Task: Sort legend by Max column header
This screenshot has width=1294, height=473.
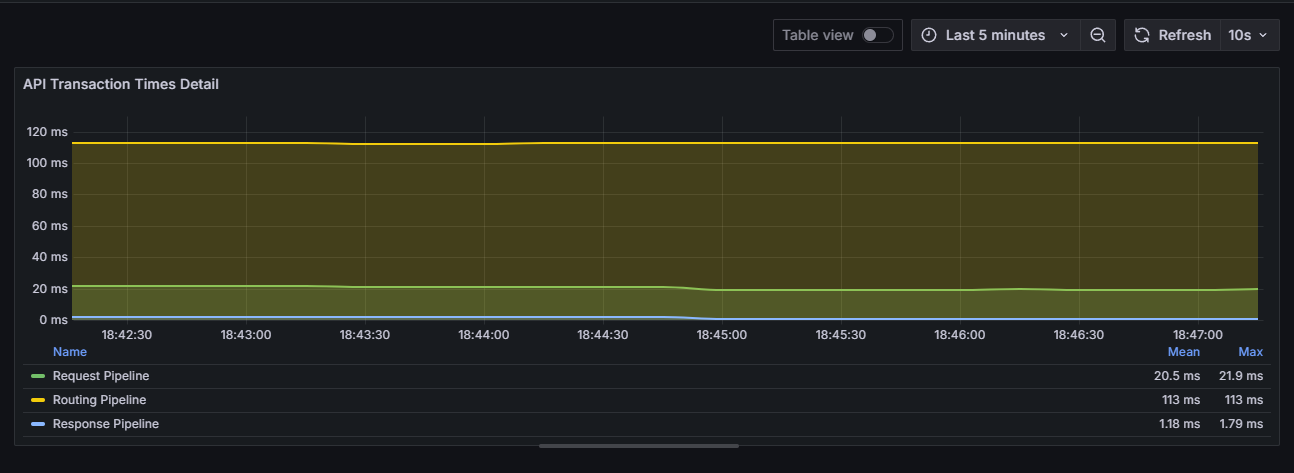Action: (1250, 352)
